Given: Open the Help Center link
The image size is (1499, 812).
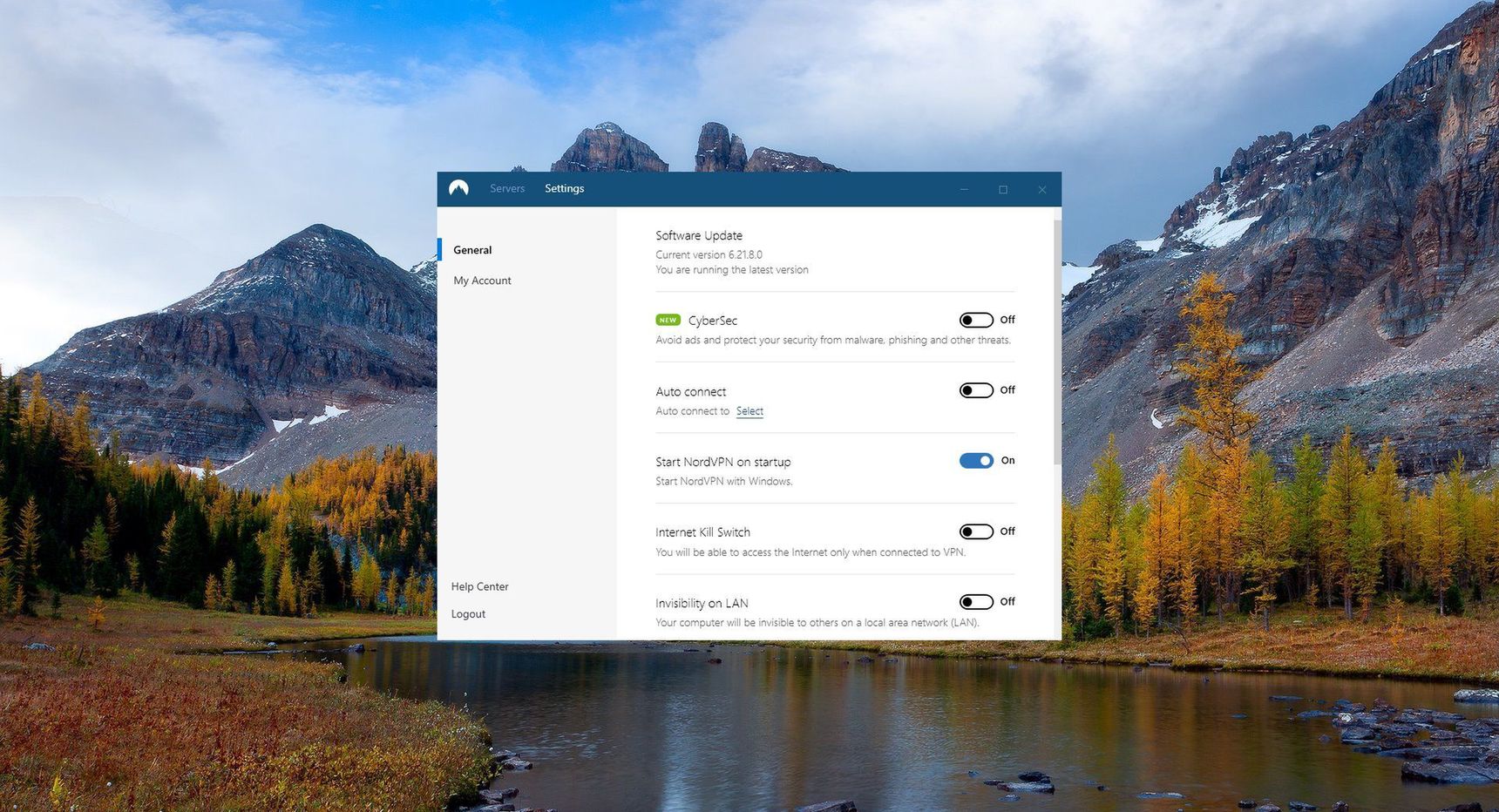Looking at the screenshot, I should tap(480, 587).
